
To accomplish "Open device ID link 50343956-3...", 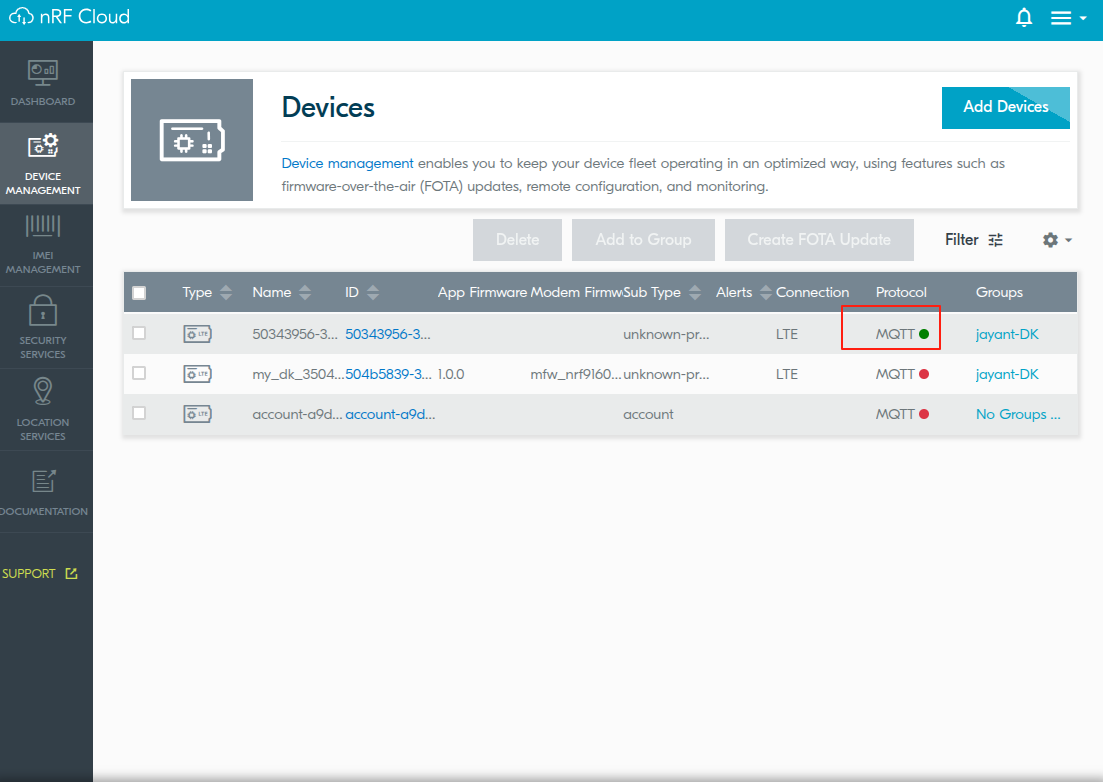I will coord(388,334).
